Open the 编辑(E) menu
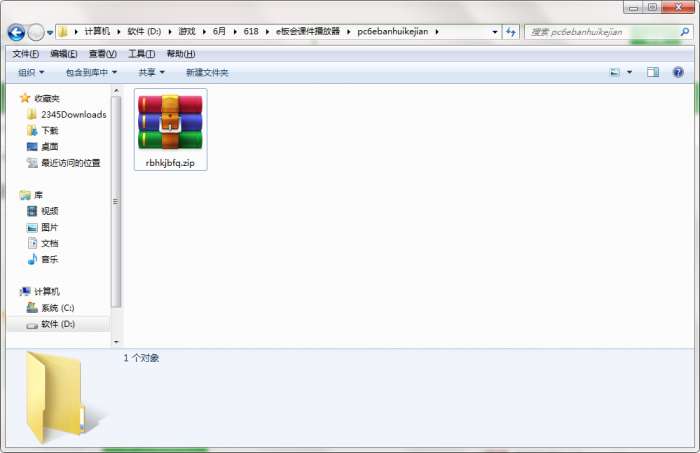 [x=64, y=54]
